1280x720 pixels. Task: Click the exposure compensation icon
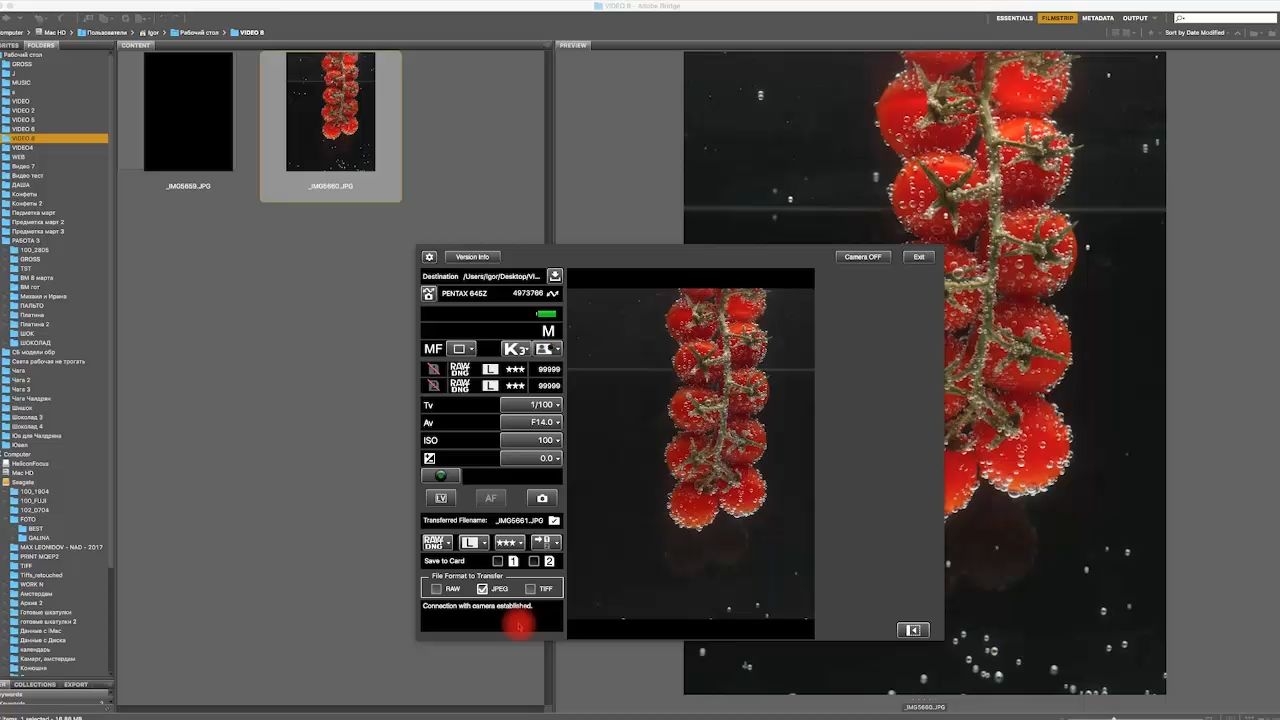coord(430,458)
